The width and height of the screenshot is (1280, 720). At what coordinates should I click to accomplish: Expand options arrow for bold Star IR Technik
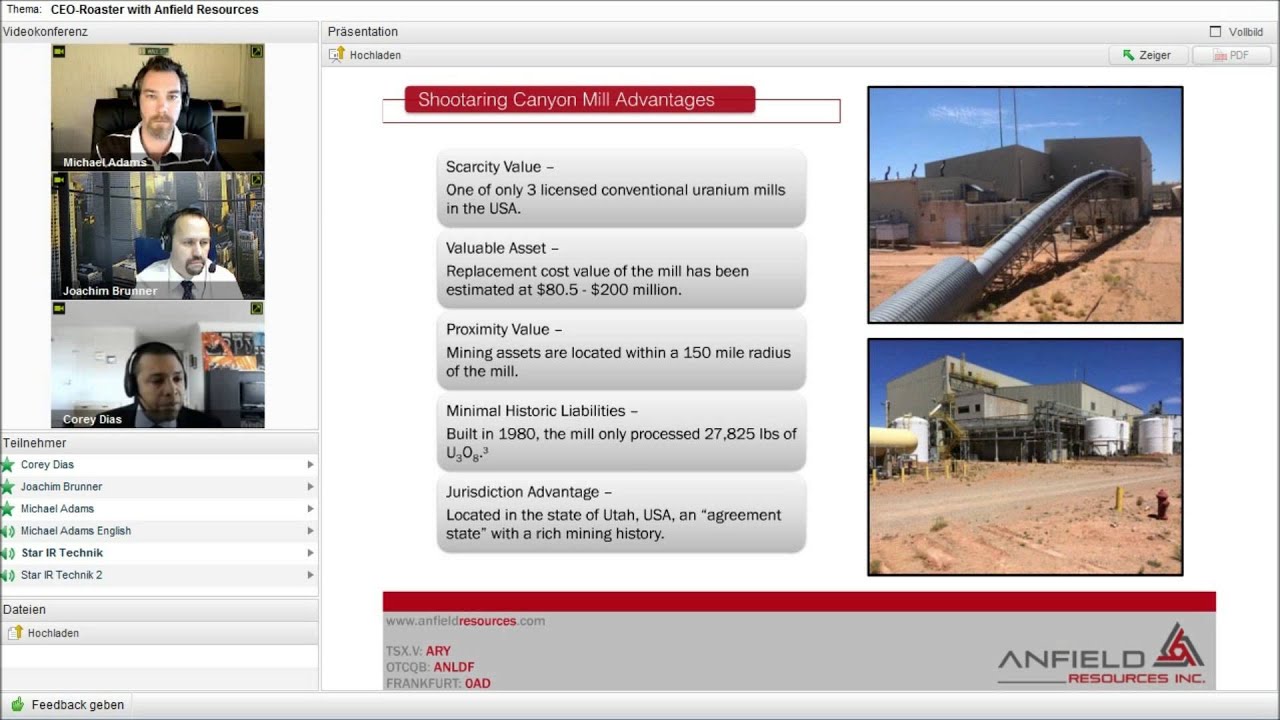click(310, 553)
